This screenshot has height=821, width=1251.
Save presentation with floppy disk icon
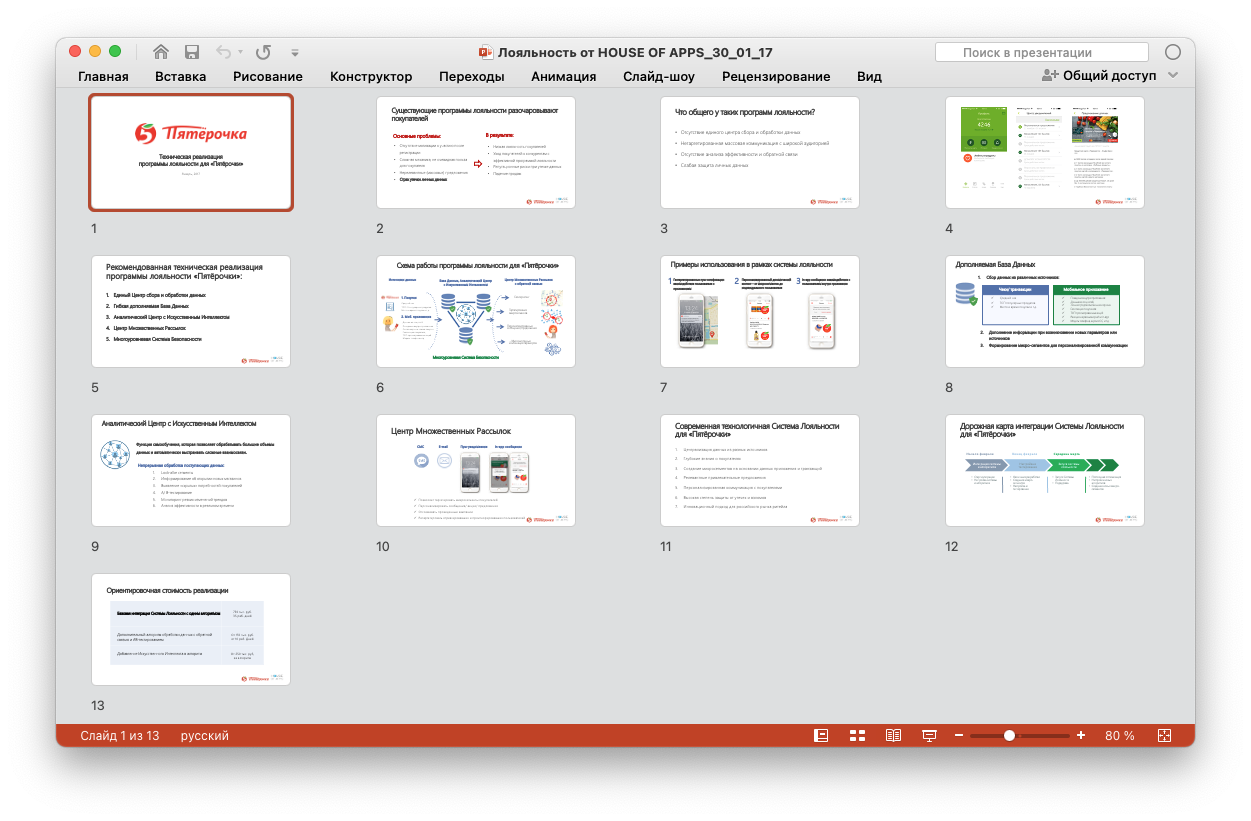192,52
